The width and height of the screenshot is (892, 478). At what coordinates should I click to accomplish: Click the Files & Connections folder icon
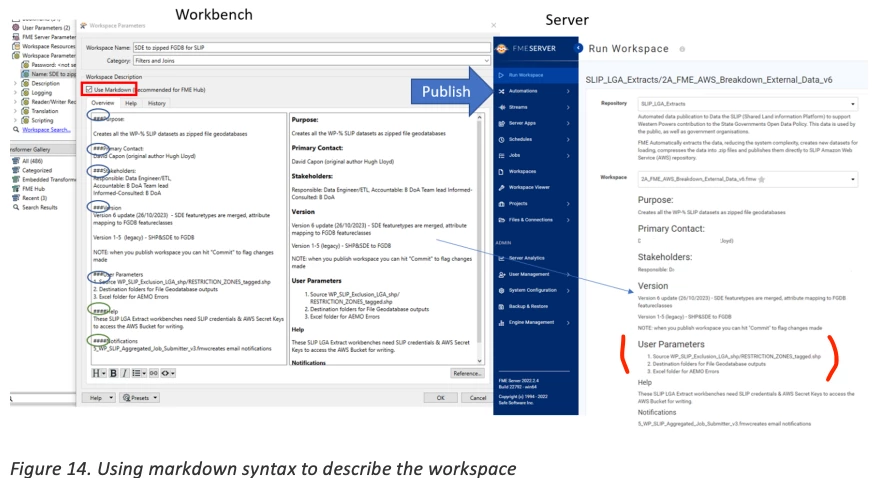(501, 220)
